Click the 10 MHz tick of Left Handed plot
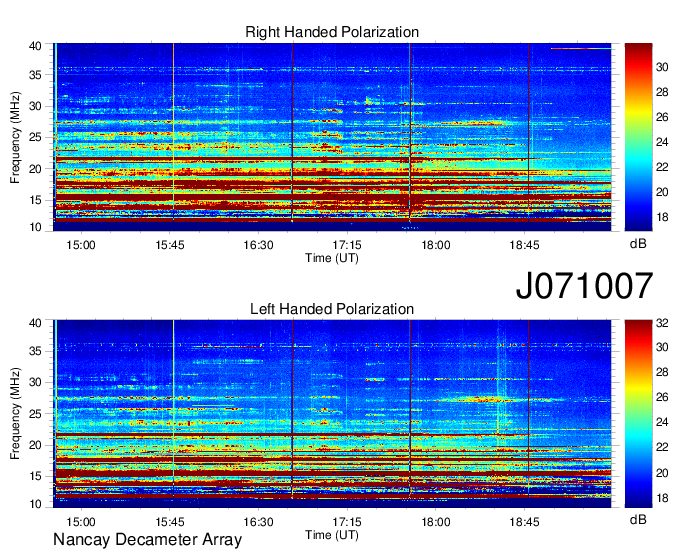Viewport: 680px width, 552px height. pos(35,504)
